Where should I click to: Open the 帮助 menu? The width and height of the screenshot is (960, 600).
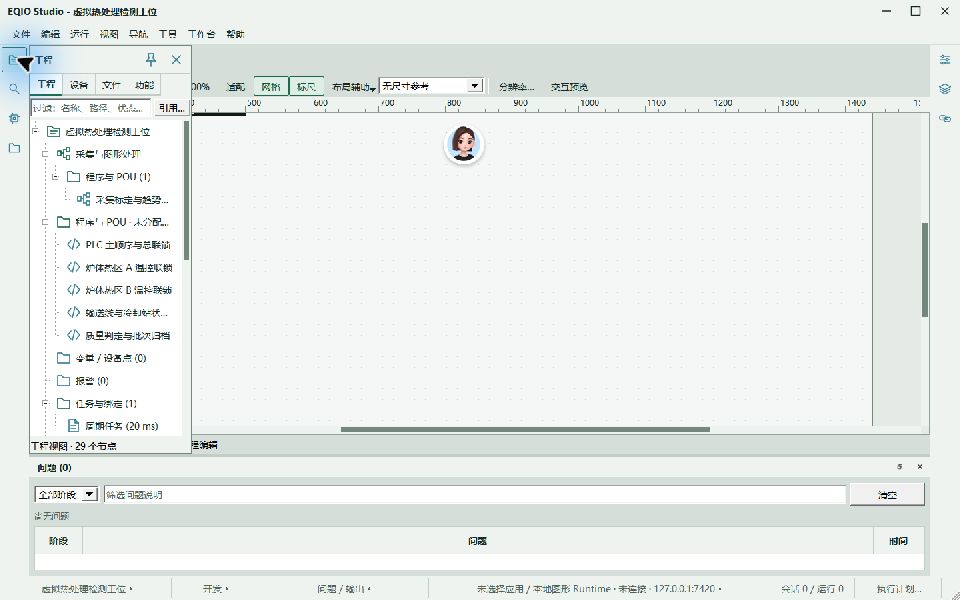click(x=235, y=34)
